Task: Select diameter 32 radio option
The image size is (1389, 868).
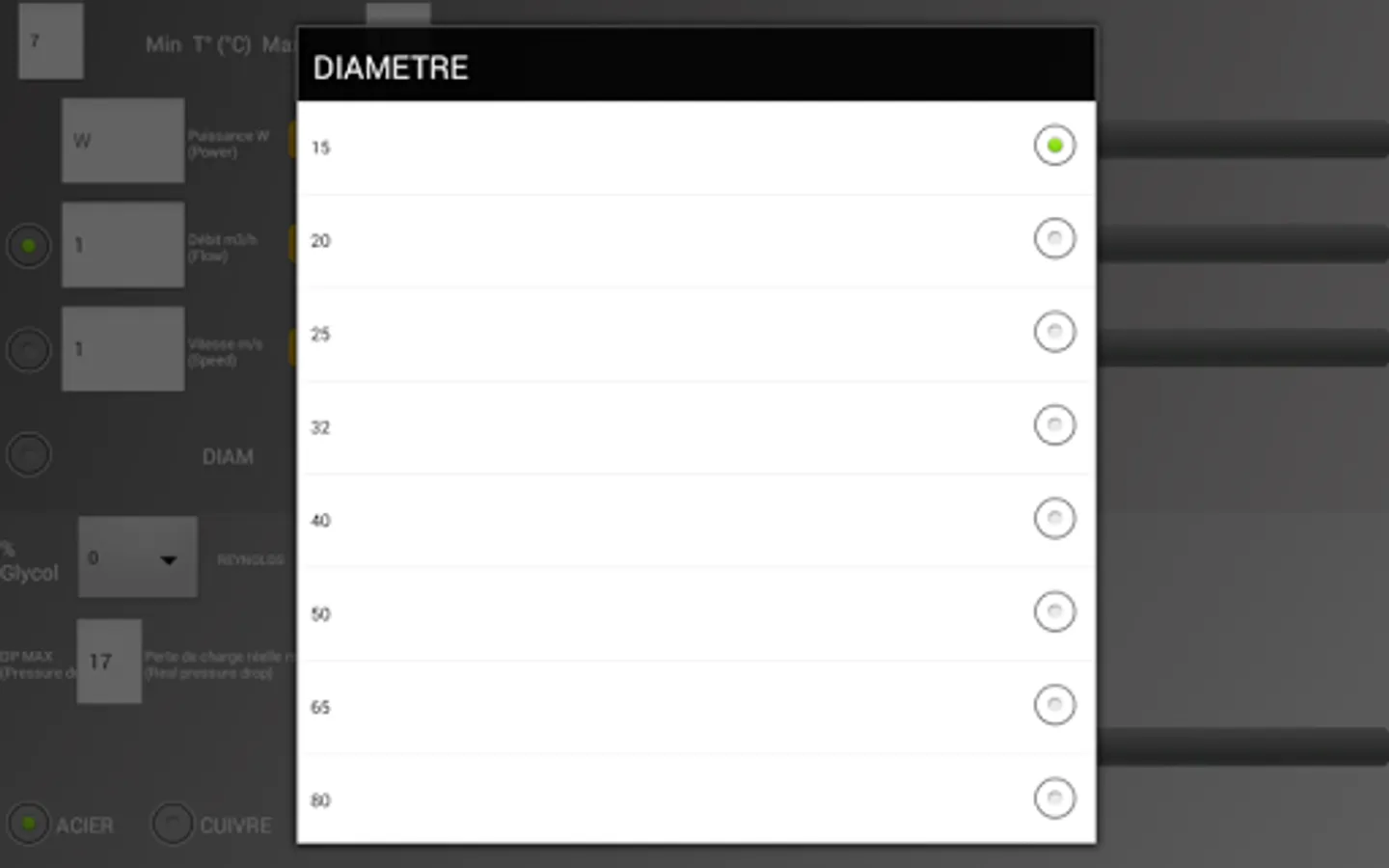Action: 1054,425
